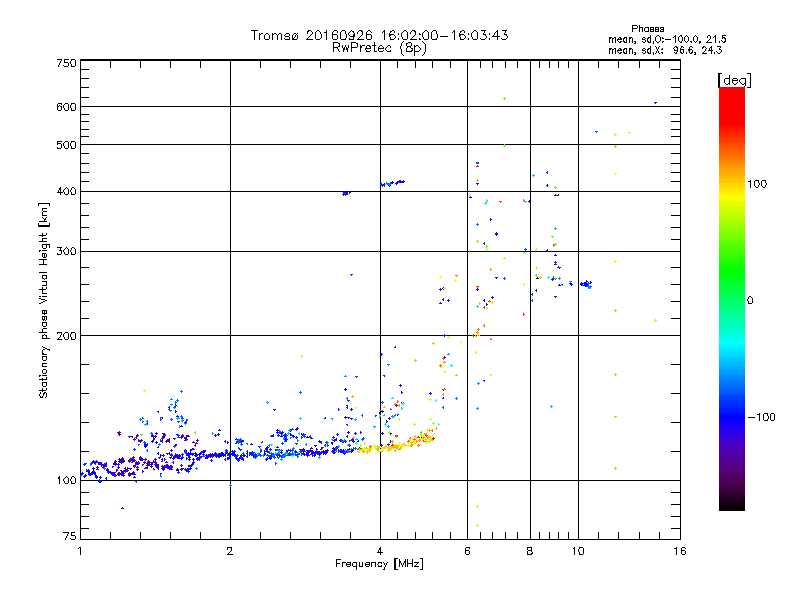Click the x-axis tick label '1'
Viewport: 800px width, 600px height.
[x=80, y=551]
